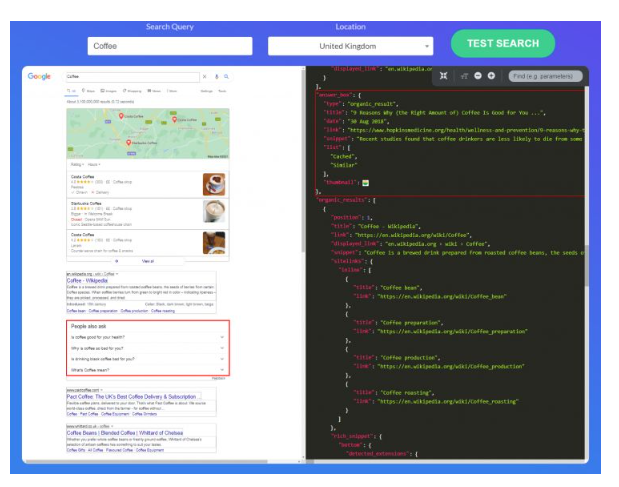
Task: Click the text size icon in JSON viewer
Action: pos(464,75)
